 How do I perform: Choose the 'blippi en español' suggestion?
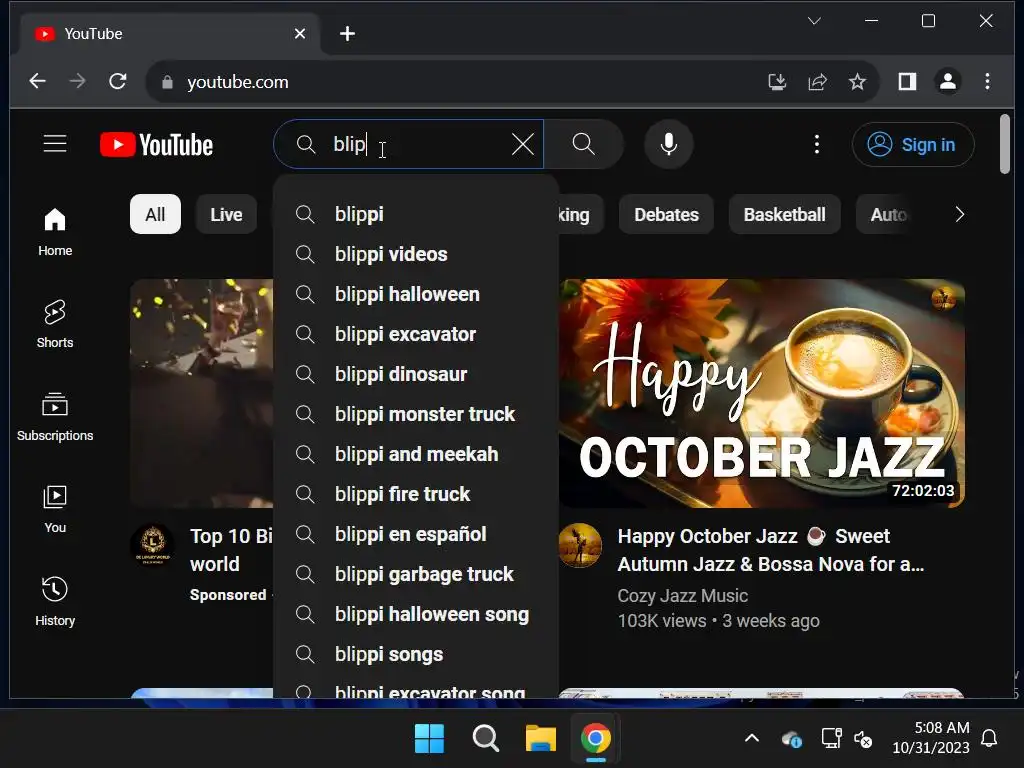[x=415, y=534]
